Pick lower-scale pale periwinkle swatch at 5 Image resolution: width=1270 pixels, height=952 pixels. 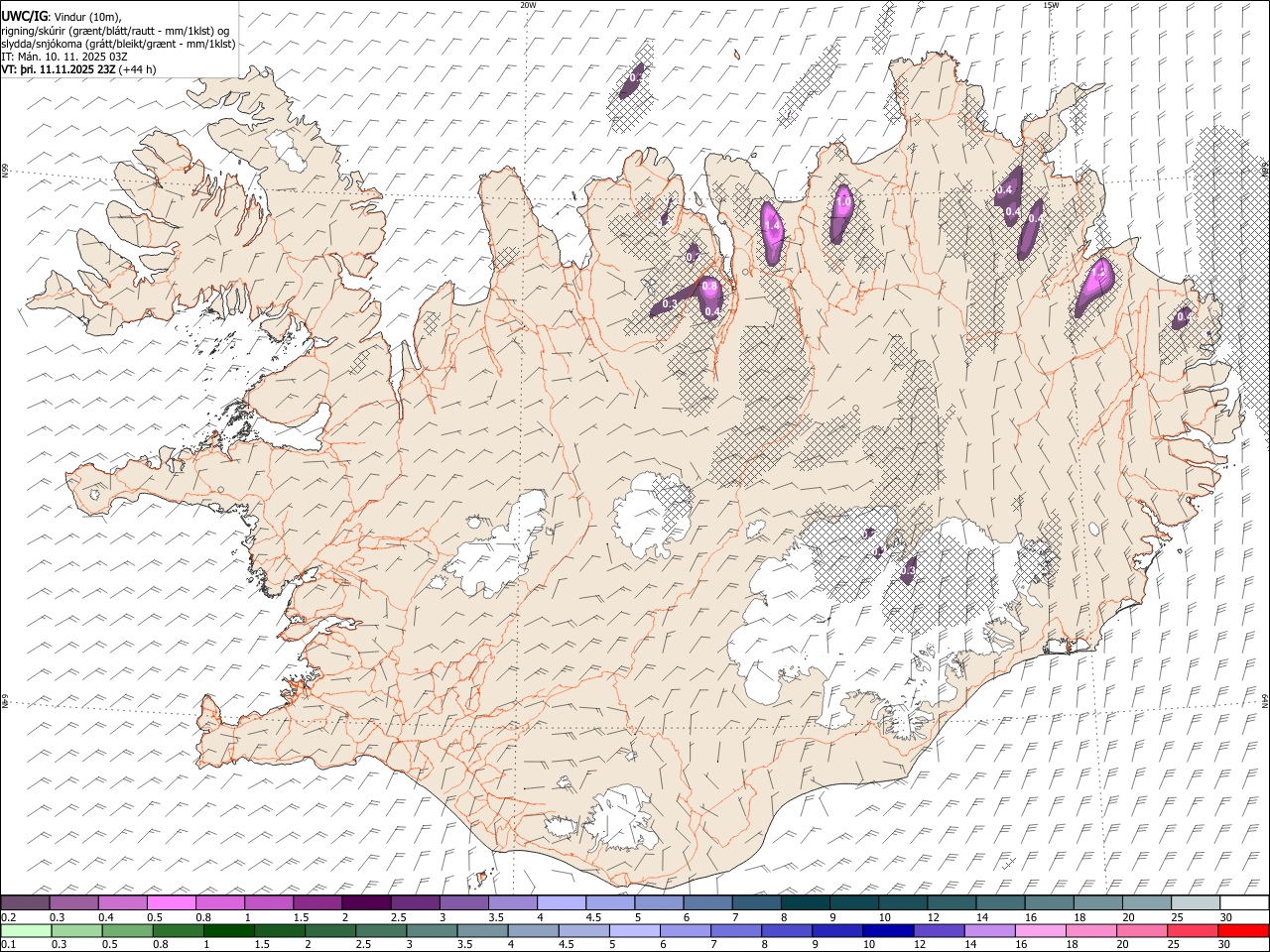coord(635,930)
